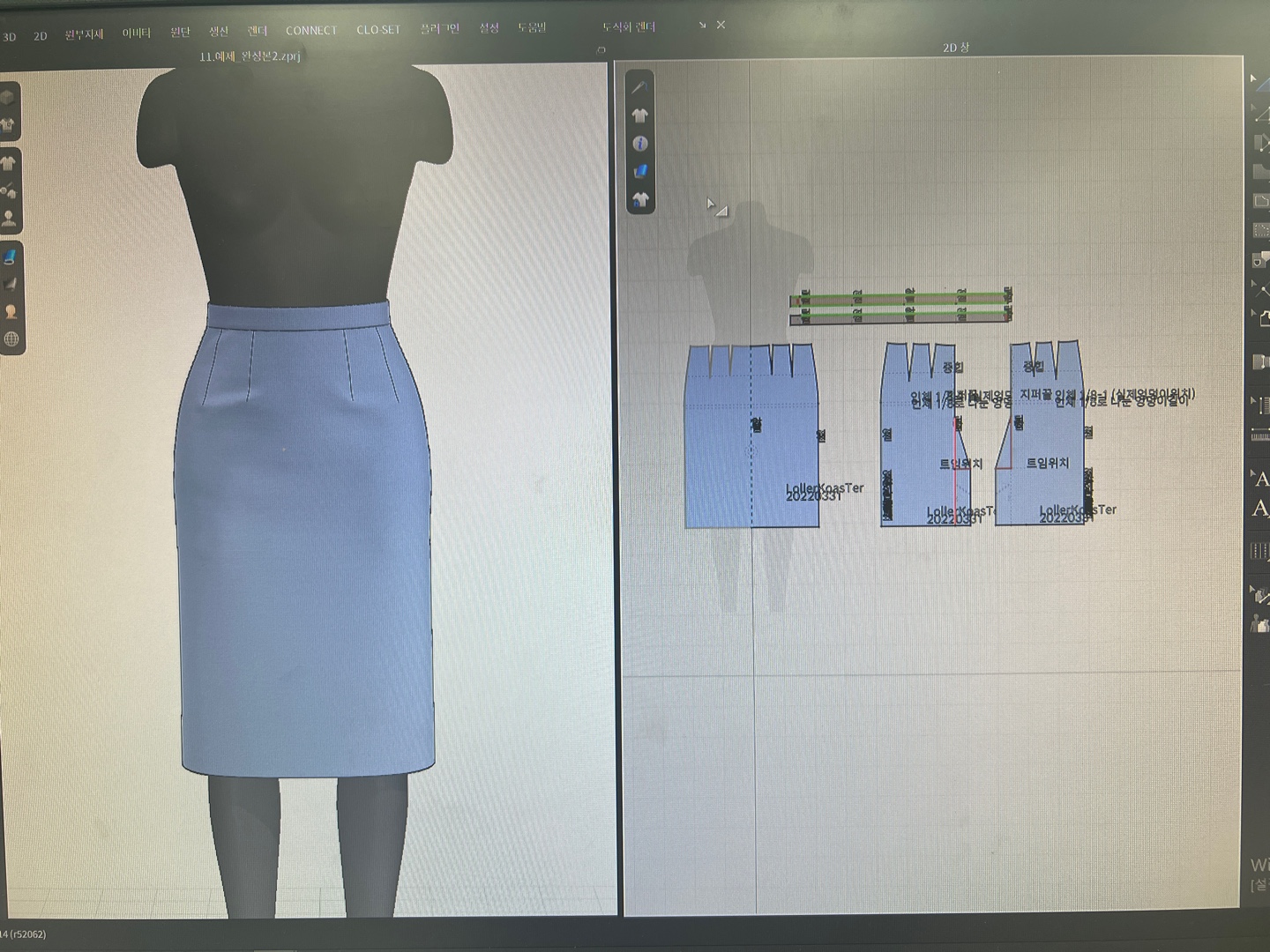Click the undock arrow left of the X button

pos(702,26)
